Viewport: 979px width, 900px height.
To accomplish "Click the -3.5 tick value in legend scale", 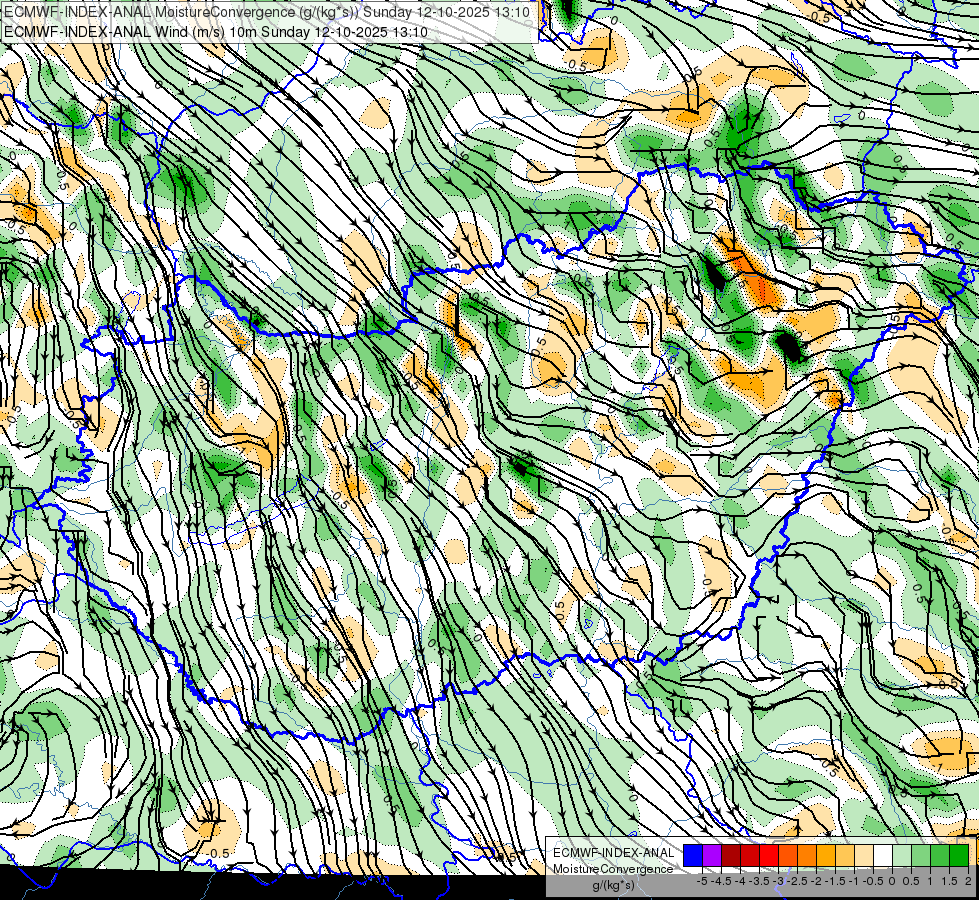I will 759,881.
